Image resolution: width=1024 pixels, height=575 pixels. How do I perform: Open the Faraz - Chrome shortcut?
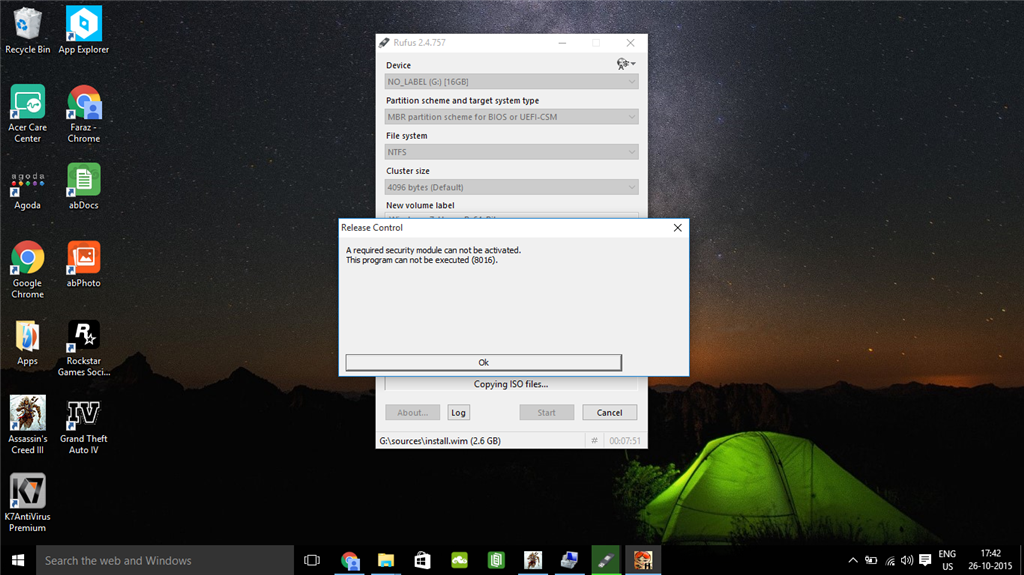84,114
